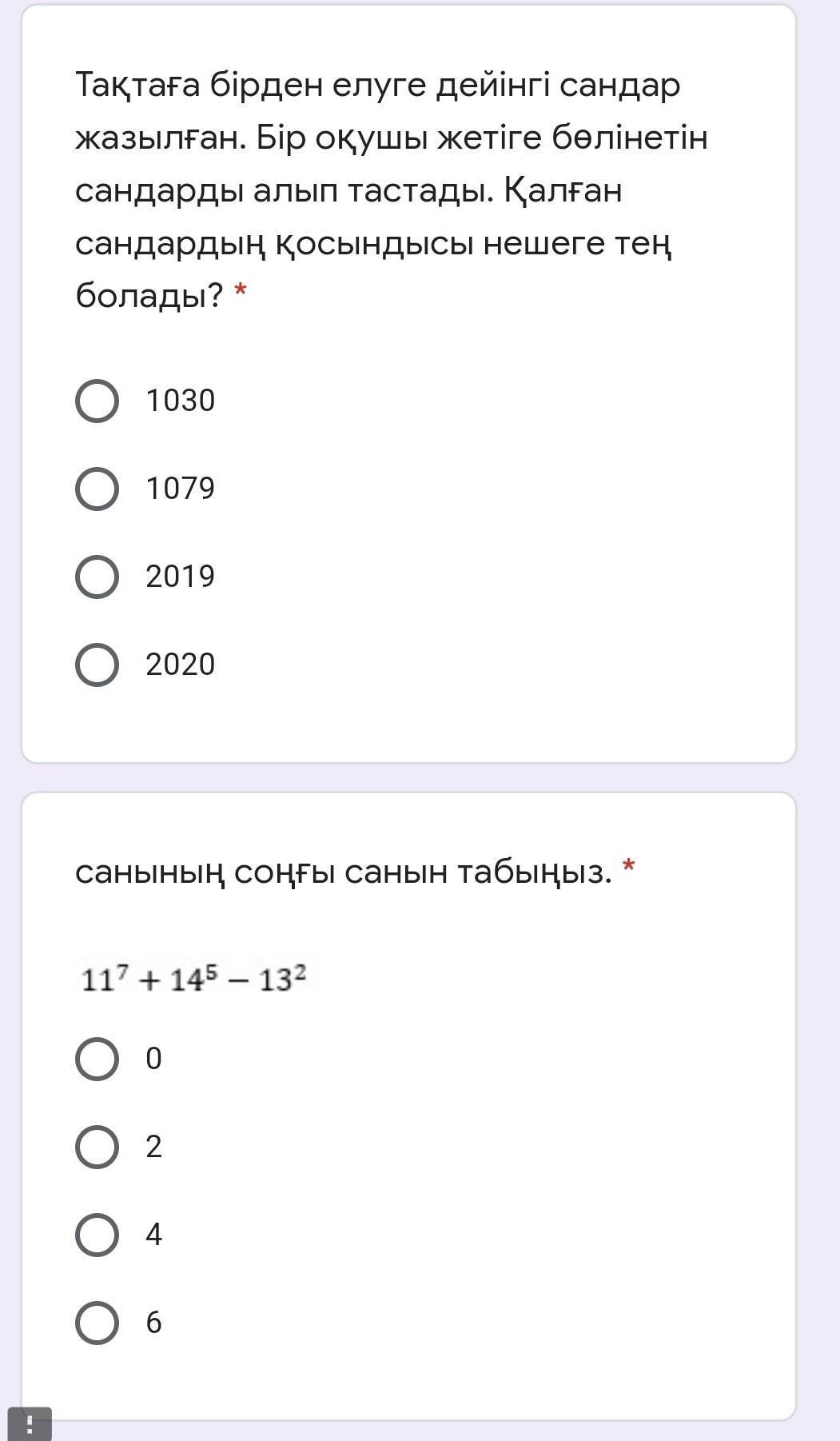
Task: Pick radio button for last digit 4
Action: (98, 1235)
